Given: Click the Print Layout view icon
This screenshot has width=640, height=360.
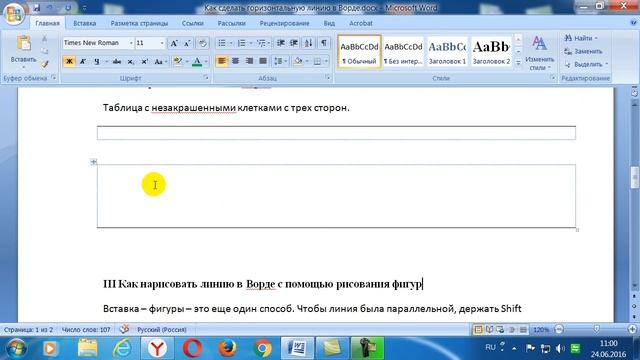Looking at the screenshot, I should [x=478, y=329].
